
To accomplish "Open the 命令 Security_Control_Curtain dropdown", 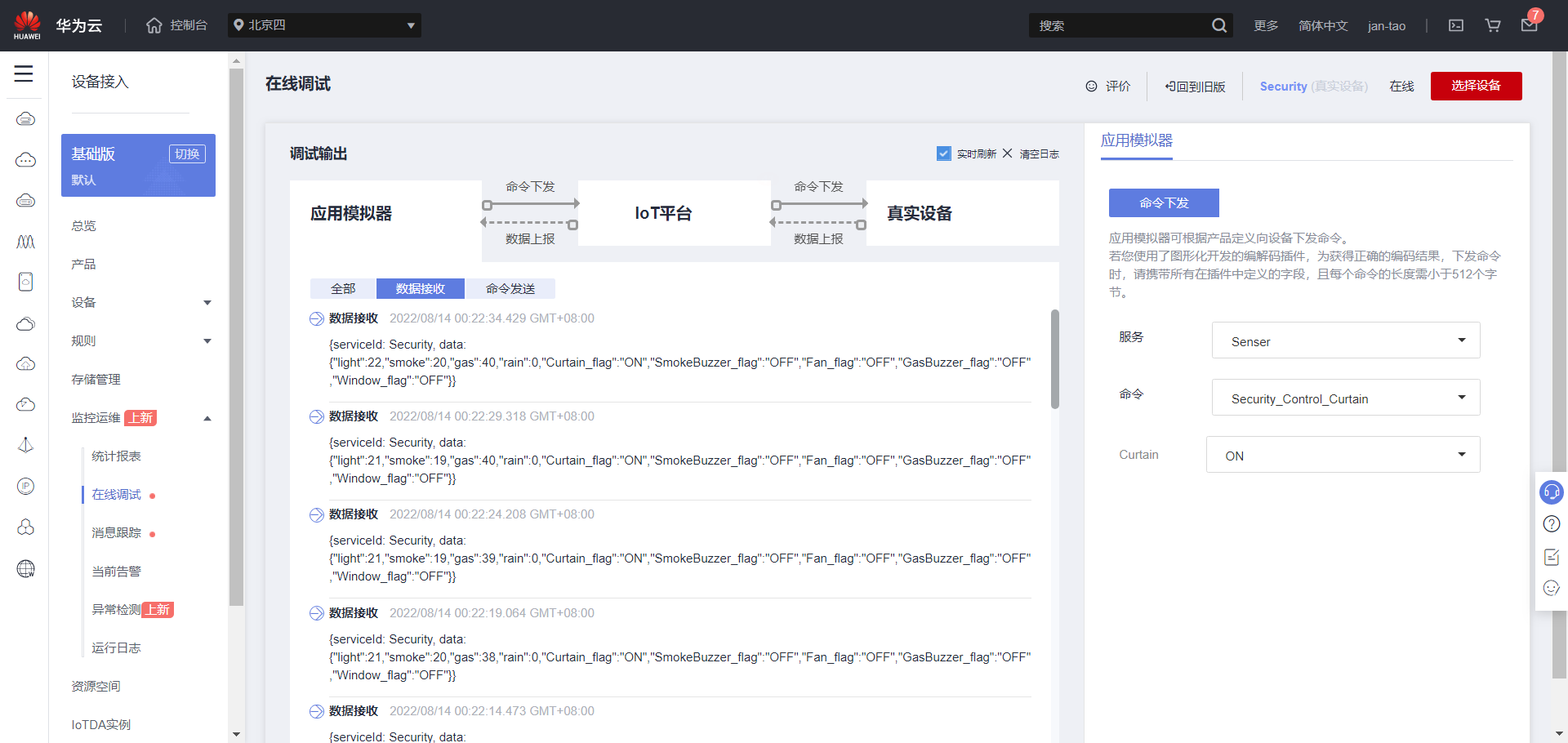I will click(1345, 398).
